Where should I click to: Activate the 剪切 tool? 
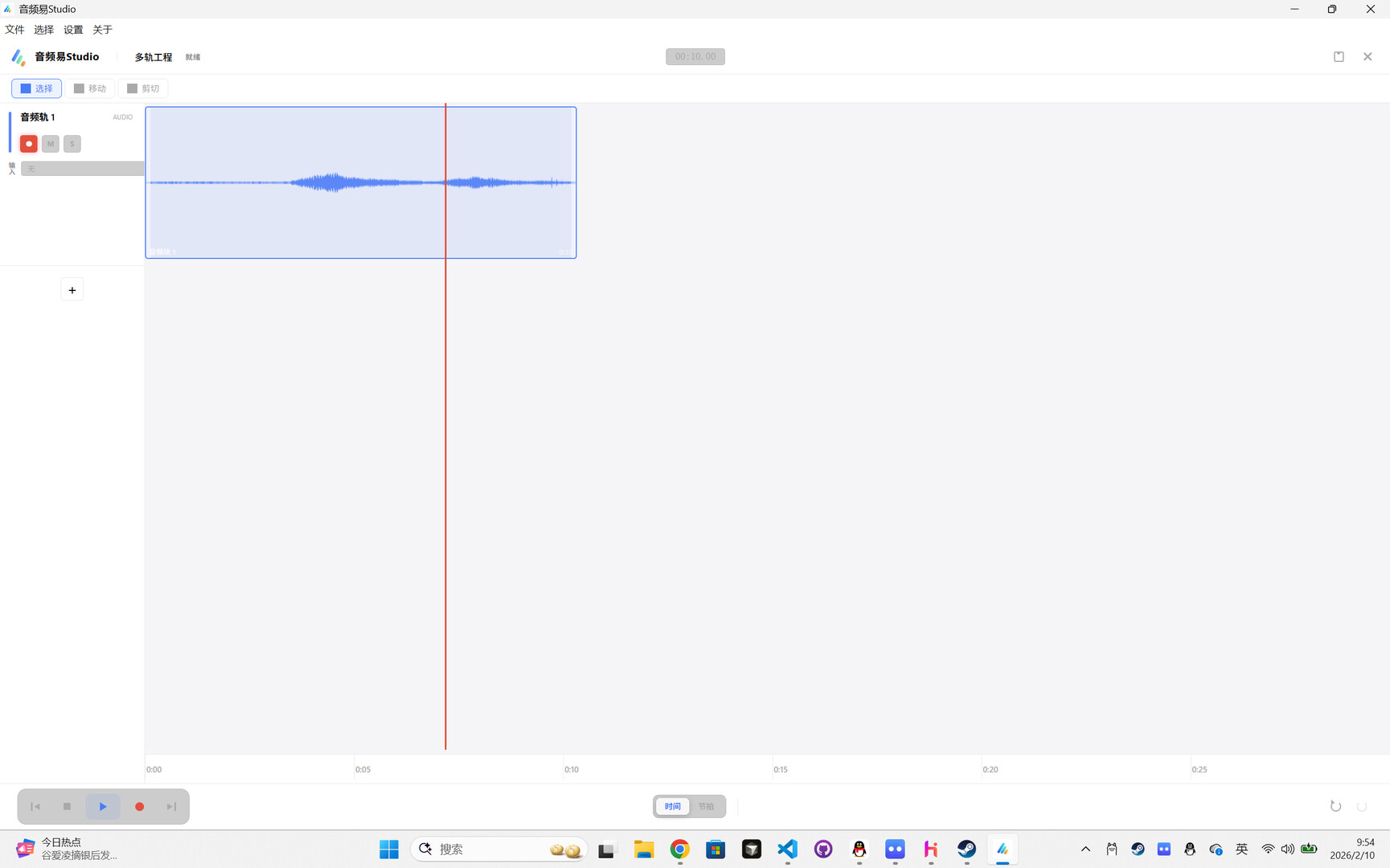pos(143,88)
